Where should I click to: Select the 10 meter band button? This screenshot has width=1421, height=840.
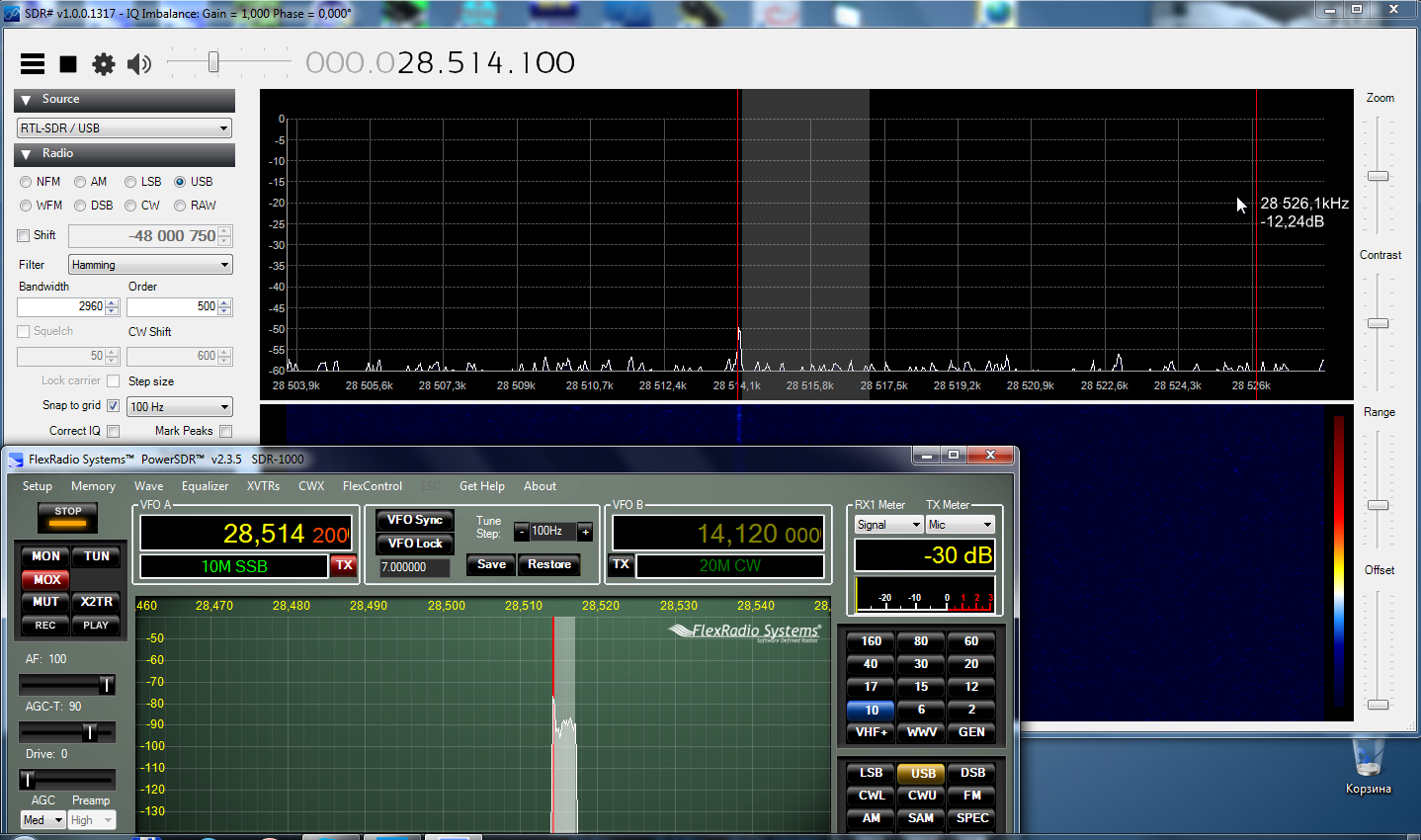coord(871,710)
